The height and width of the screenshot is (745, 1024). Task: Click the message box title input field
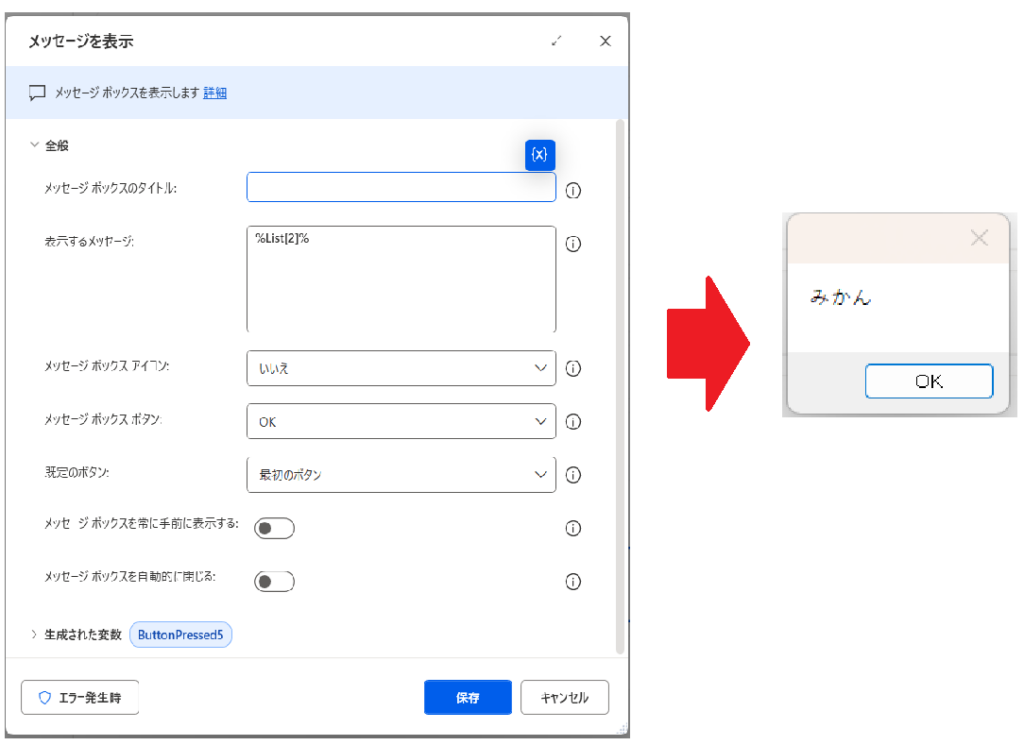[400, 188]
